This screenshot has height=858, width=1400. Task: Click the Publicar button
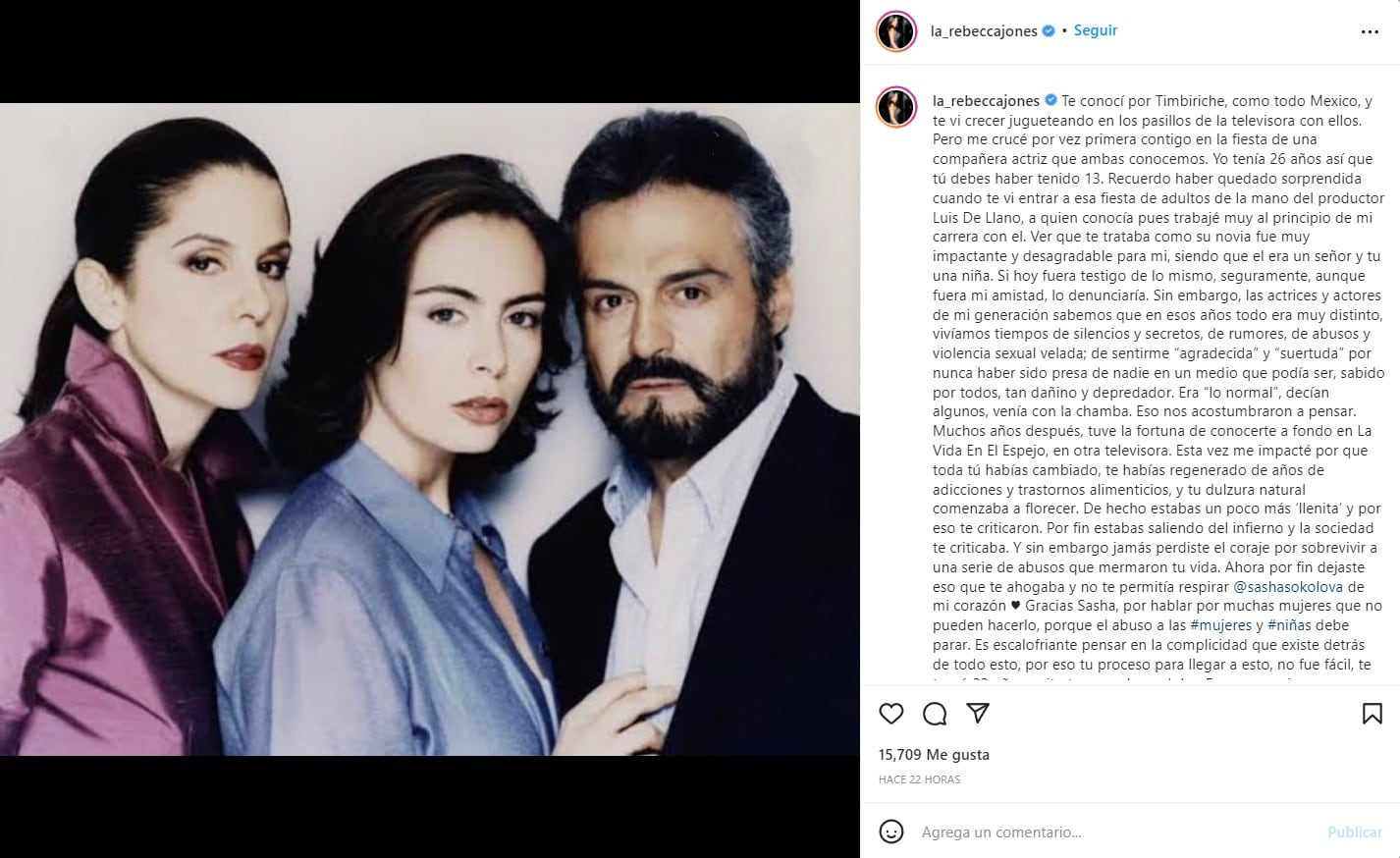pos(1355,832)
